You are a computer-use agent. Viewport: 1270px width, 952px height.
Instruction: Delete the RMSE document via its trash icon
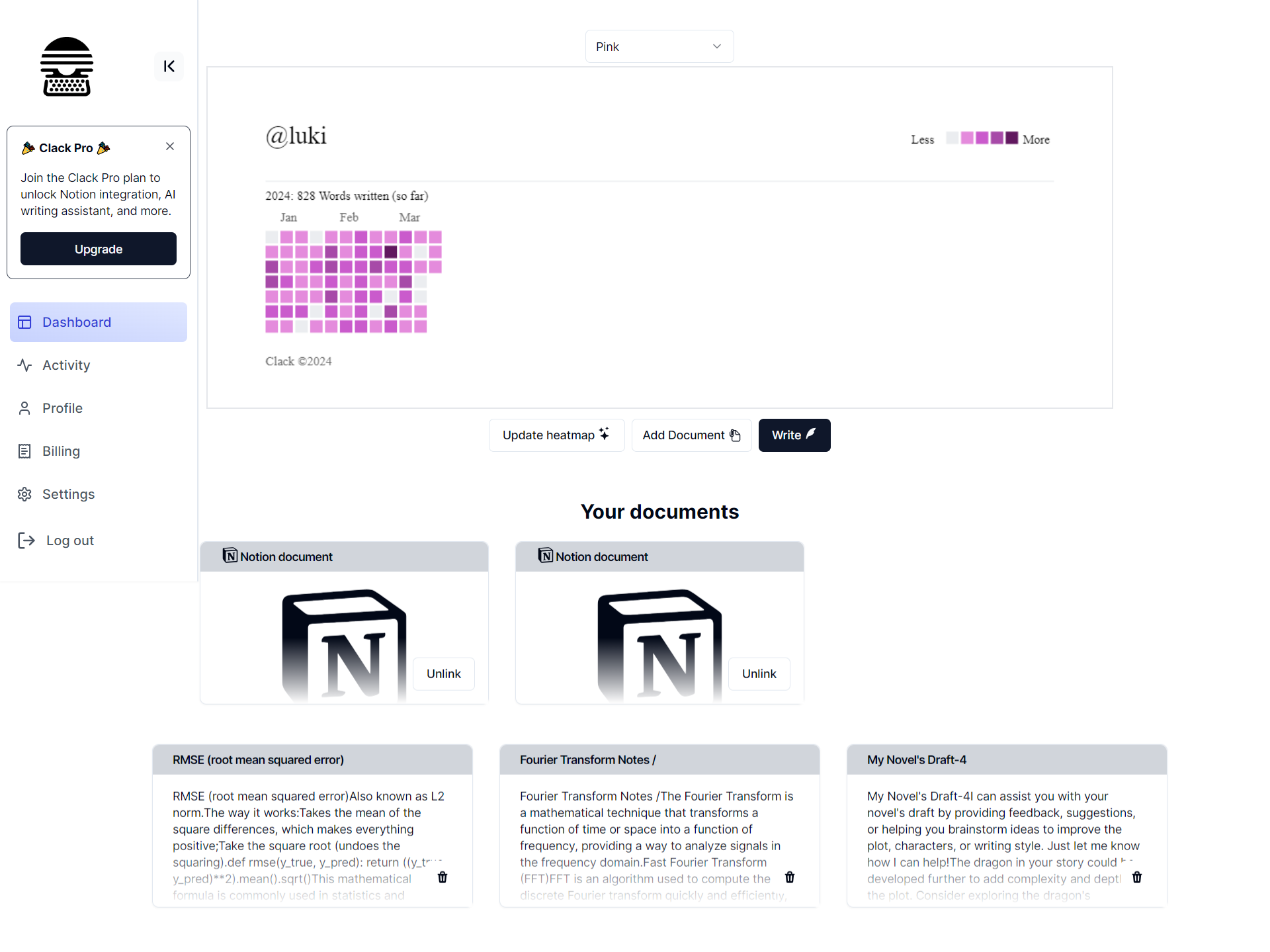(442, 877)
